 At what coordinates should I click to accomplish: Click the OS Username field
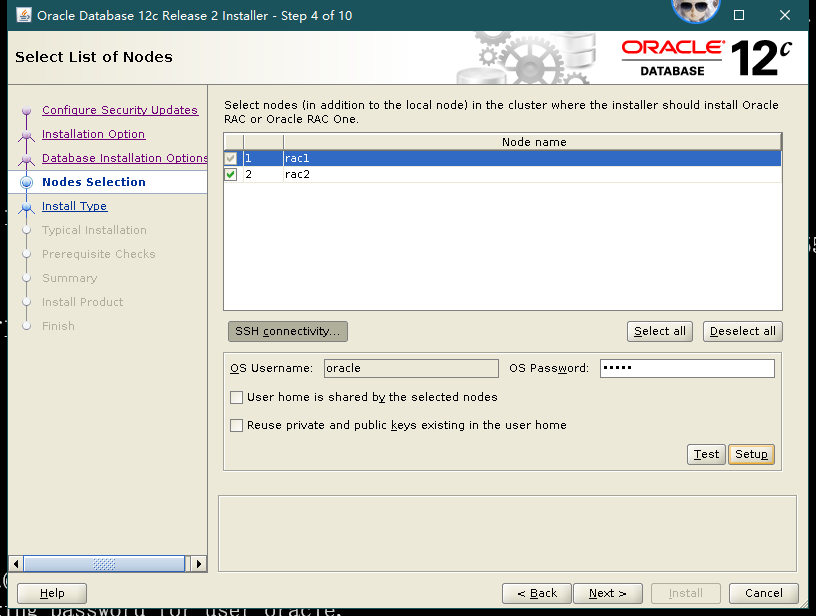pyautogui.click(x=411, y=368)
